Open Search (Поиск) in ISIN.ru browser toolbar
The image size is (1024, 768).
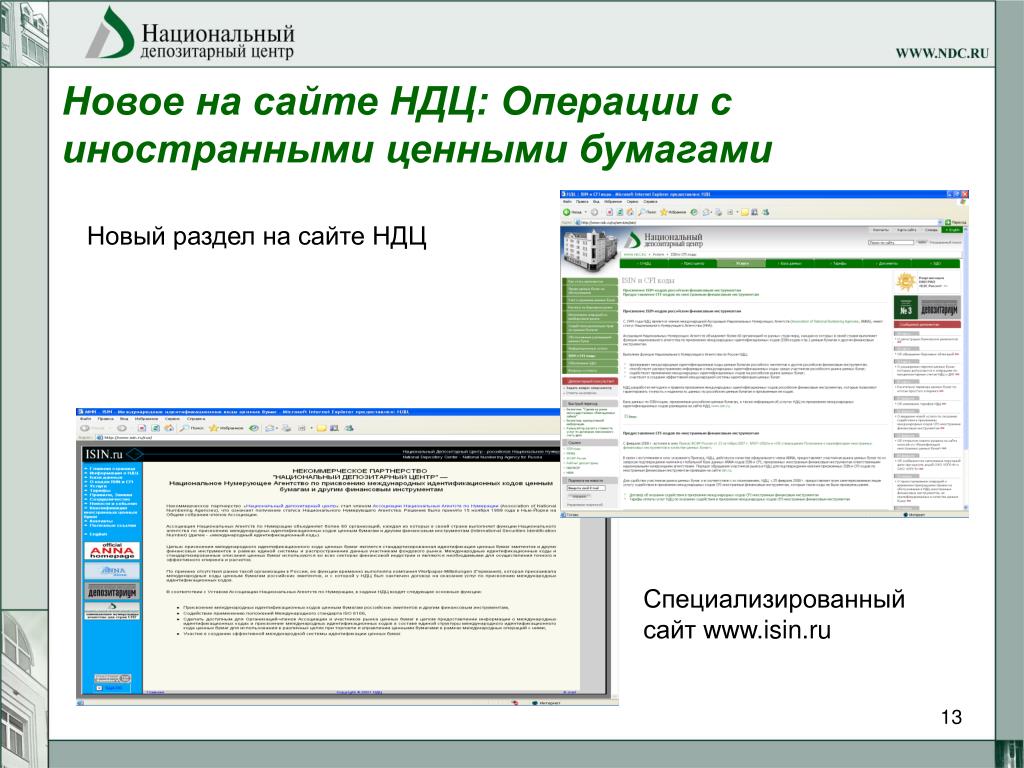(191, 428)
